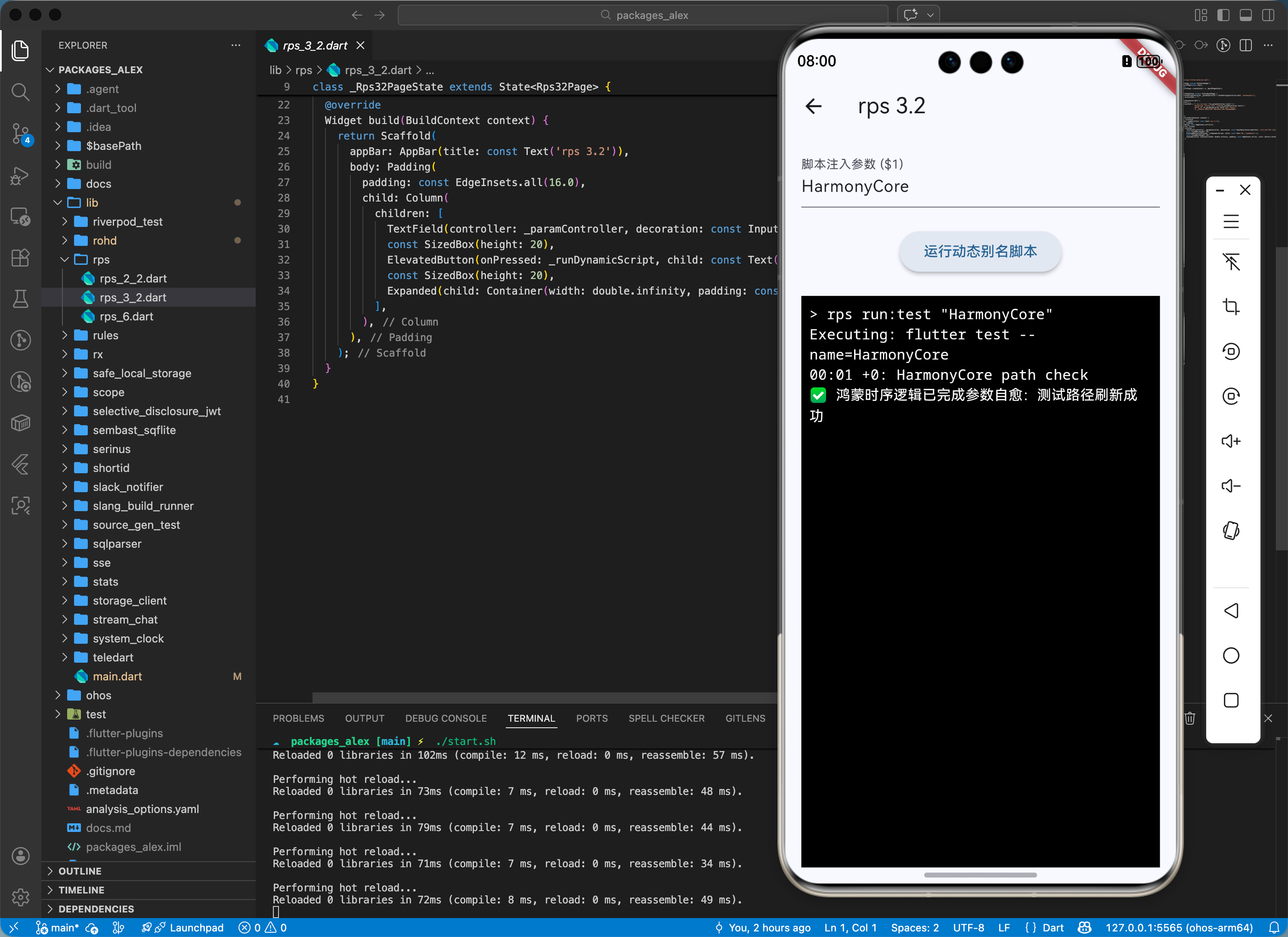1288x937 pixels.
Task: Switch to the DEBUG CONSOLE tab
Action: [x=446, y=718]
